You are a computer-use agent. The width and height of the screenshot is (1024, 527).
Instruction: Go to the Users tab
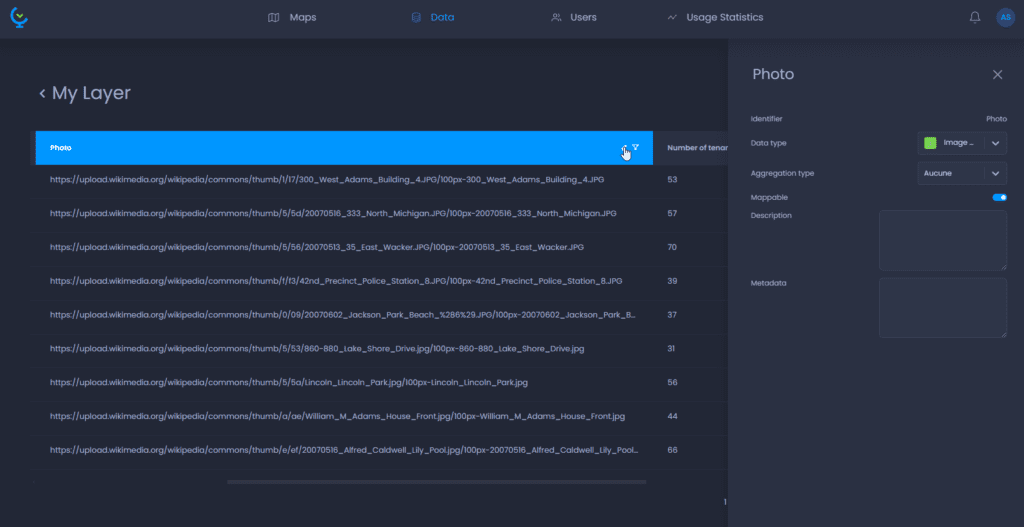(574, 18)
